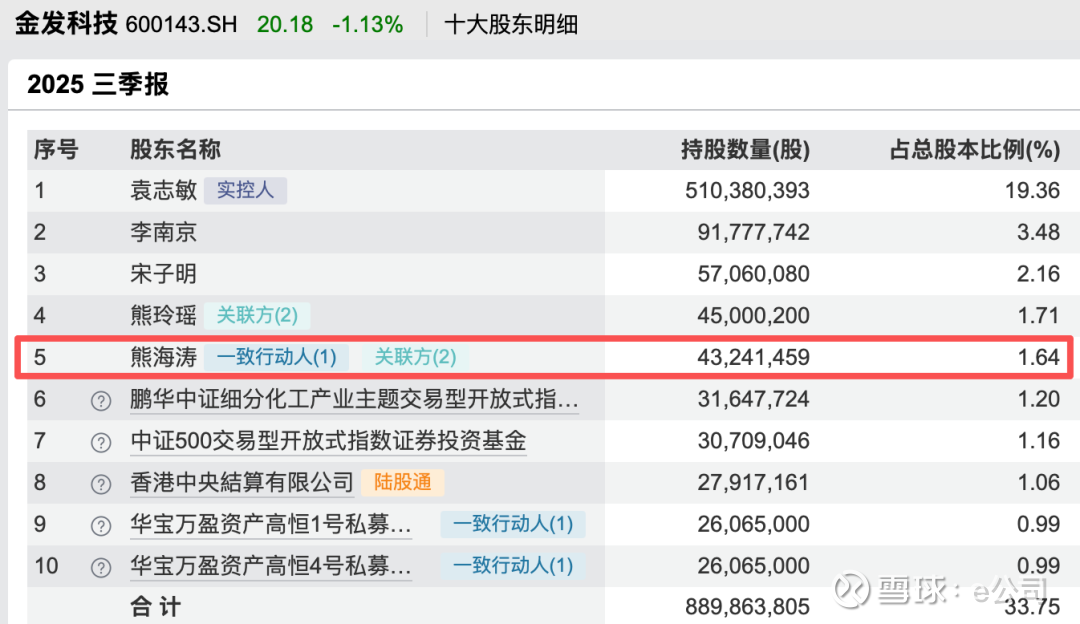1080x624 pixels.
Task: Select shareholder name 熊玲瑶
Action: [163, 315]
